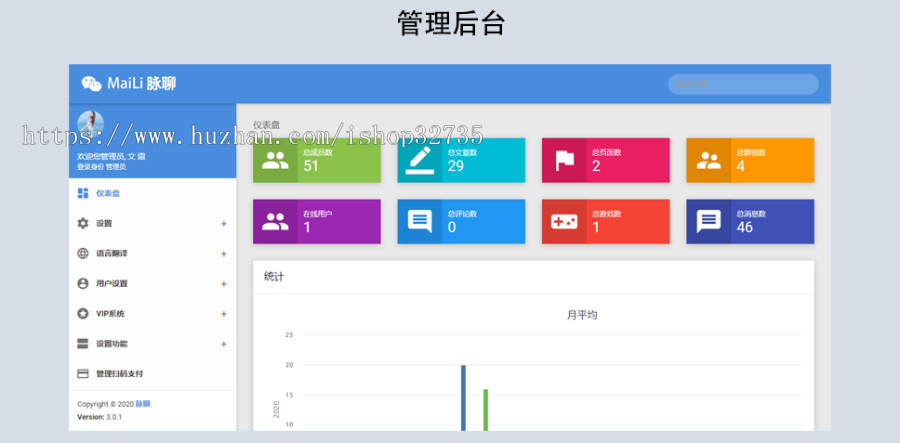Click the comment bubble icon for total comments
The image size is (900, 443).
click(419, 222)
